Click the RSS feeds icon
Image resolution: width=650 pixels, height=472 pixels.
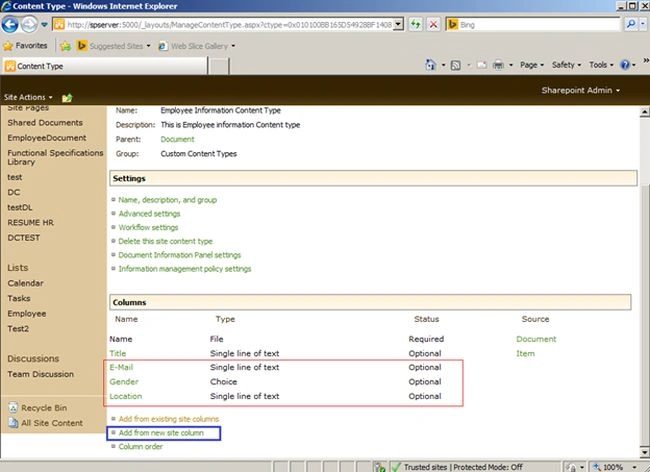(456, 65)
